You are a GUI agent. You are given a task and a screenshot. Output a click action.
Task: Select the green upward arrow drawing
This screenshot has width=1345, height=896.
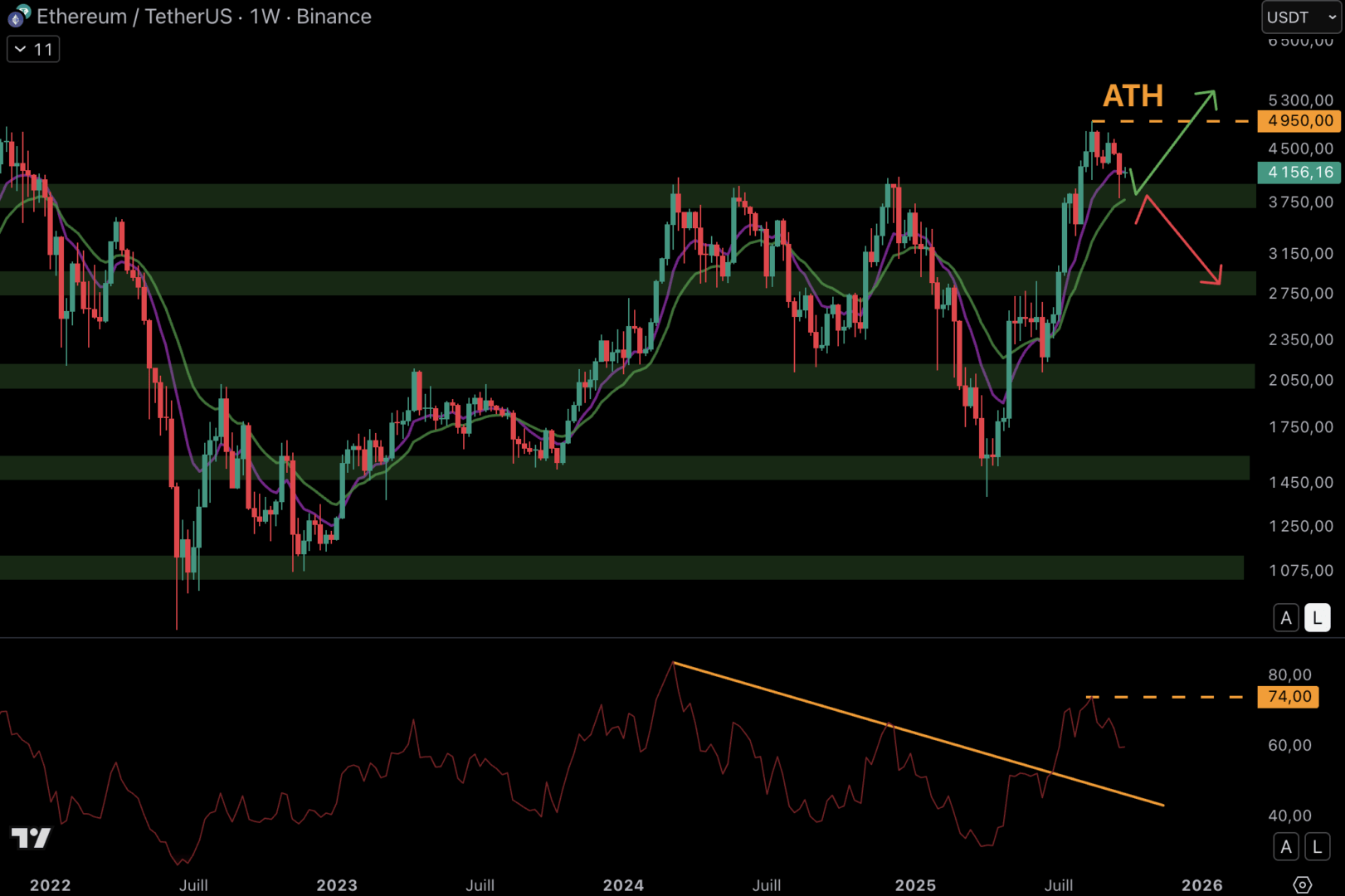tap(1175, 139)
